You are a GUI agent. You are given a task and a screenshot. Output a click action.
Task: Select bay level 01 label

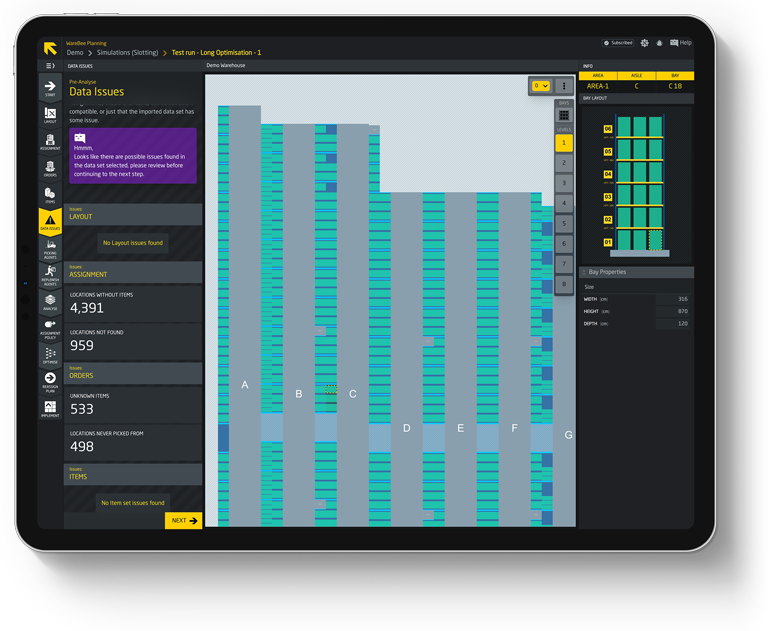pyautogui.click(x=608, y=242)
